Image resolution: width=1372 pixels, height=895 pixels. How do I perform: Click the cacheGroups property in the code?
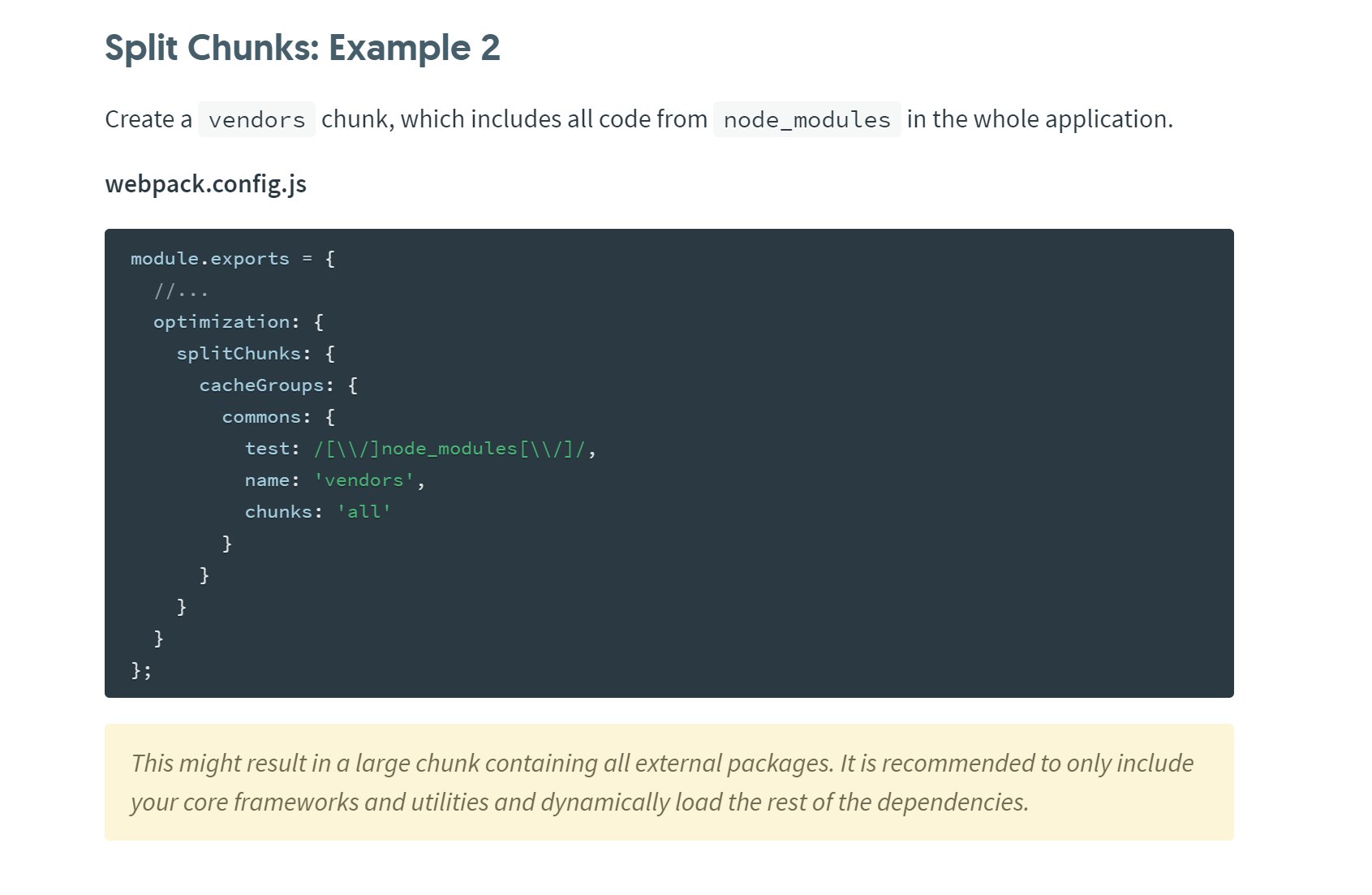[266, 385]
